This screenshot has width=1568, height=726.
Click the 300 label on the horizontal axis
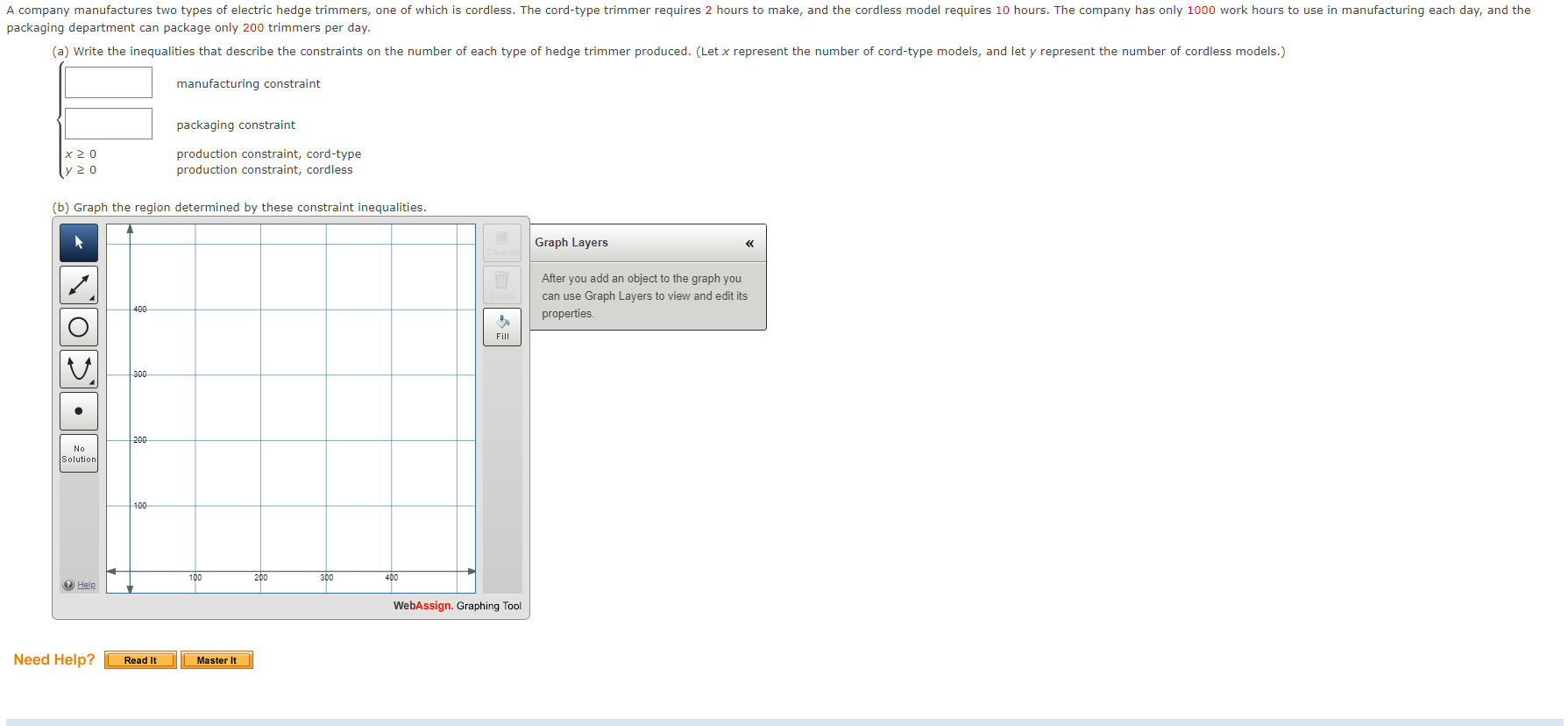point(326,578)
